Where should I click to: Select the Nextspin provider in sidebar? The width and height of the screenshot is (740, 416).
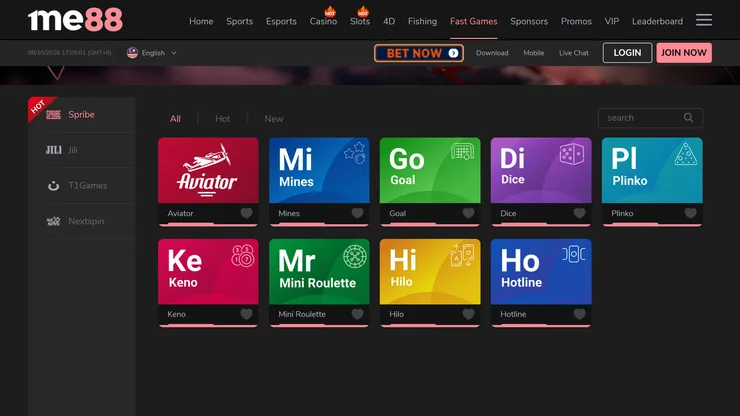click(x=82, y=221)
